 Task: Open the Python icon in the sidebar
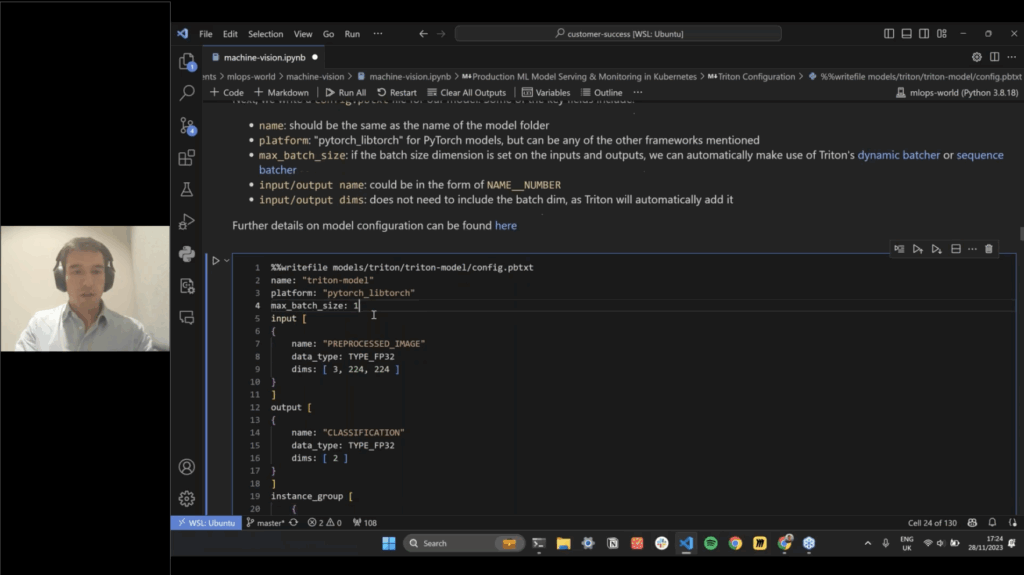click(187, 253)
